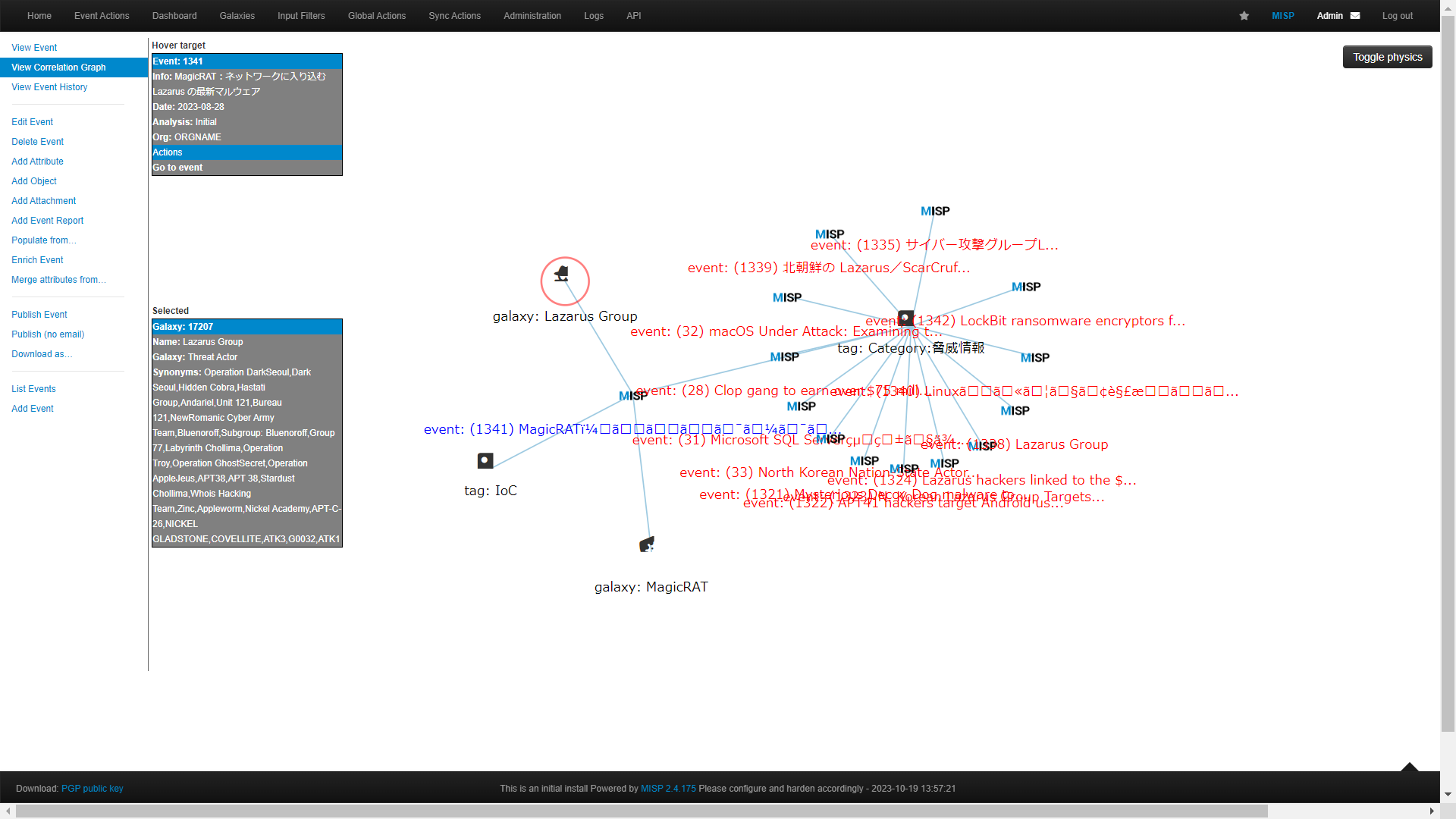Click Event: 1341 header in hover panel
The width and height of the screenshot is (1456, 819).
(247, 61)
